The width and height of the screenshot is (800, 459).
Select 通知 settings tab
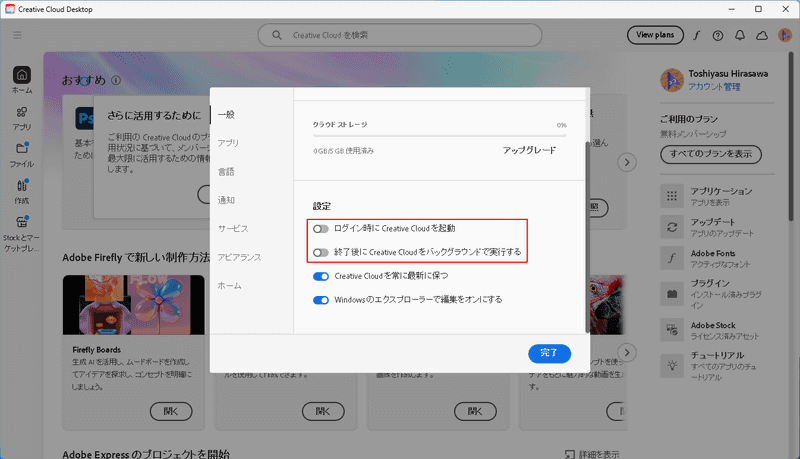[x=227, y=200]
